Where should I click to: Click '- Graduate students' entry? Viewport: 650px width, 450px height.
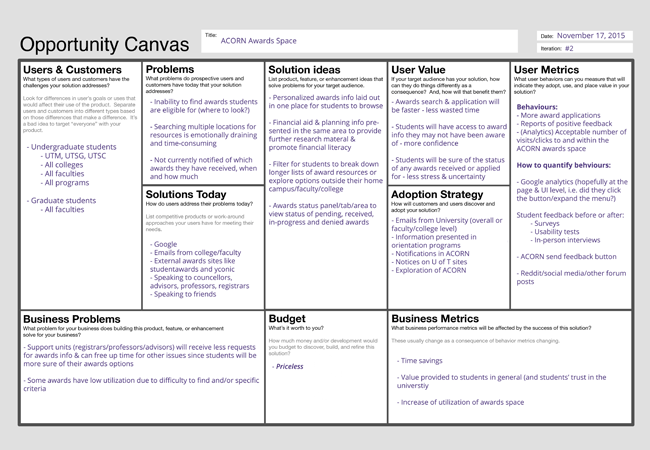click(x=61, y=201)
